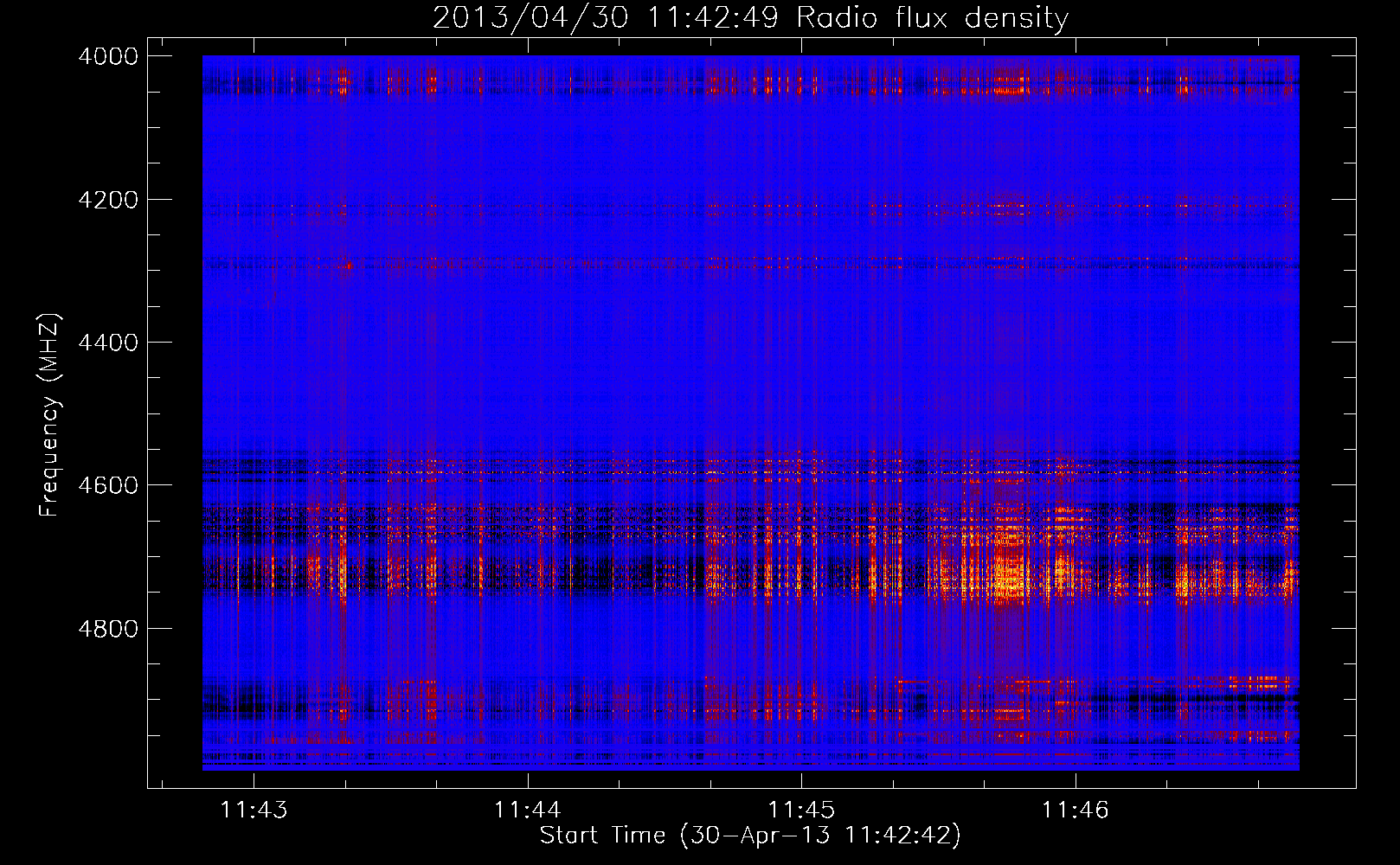
Task: Click the 'Frequency (MHZ)' axis title
Action: (x=49, y=415)
